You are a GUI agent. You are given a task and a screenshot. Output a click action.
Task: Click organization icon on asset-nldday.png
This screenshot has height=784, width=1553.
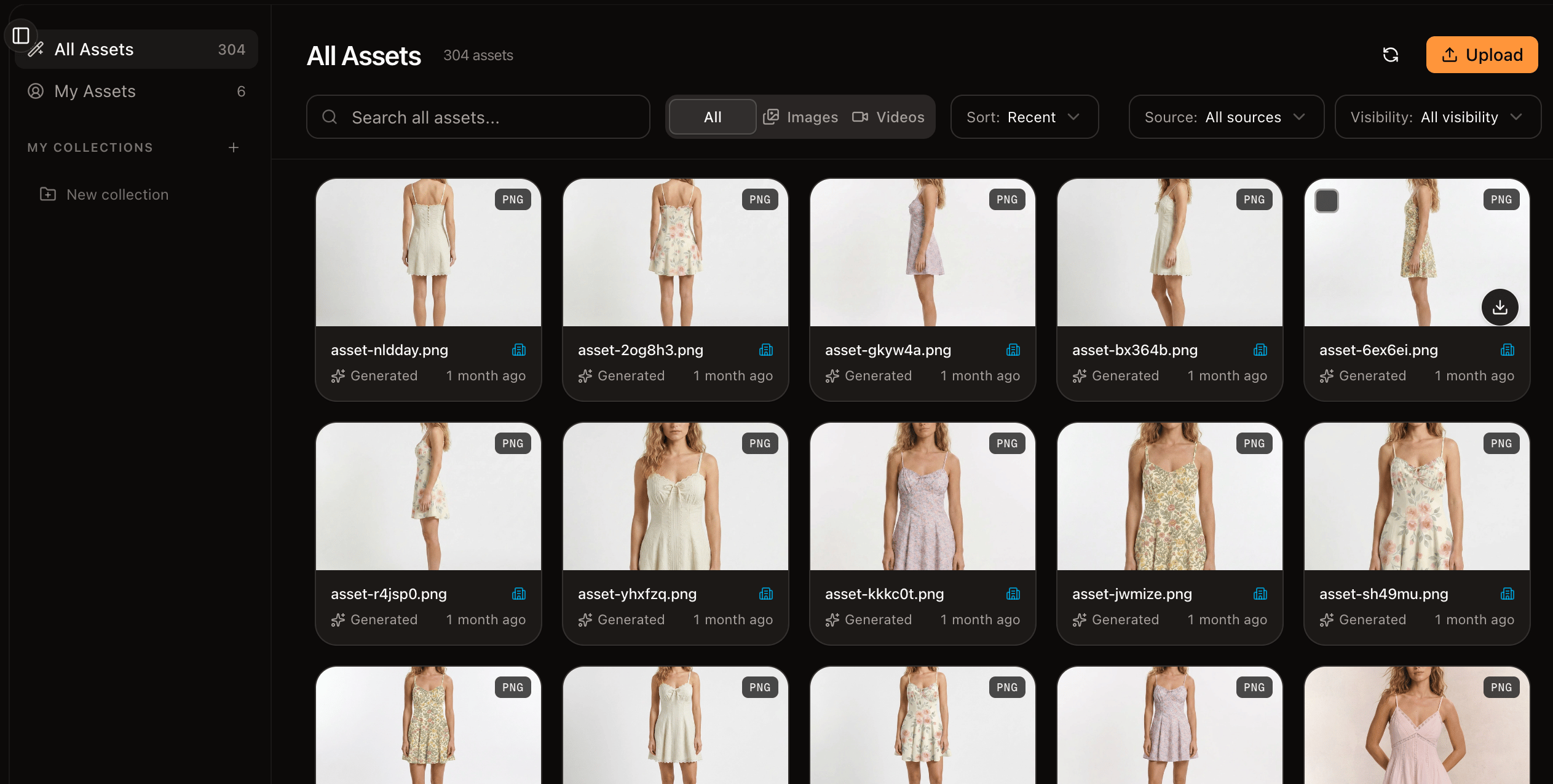519,350
